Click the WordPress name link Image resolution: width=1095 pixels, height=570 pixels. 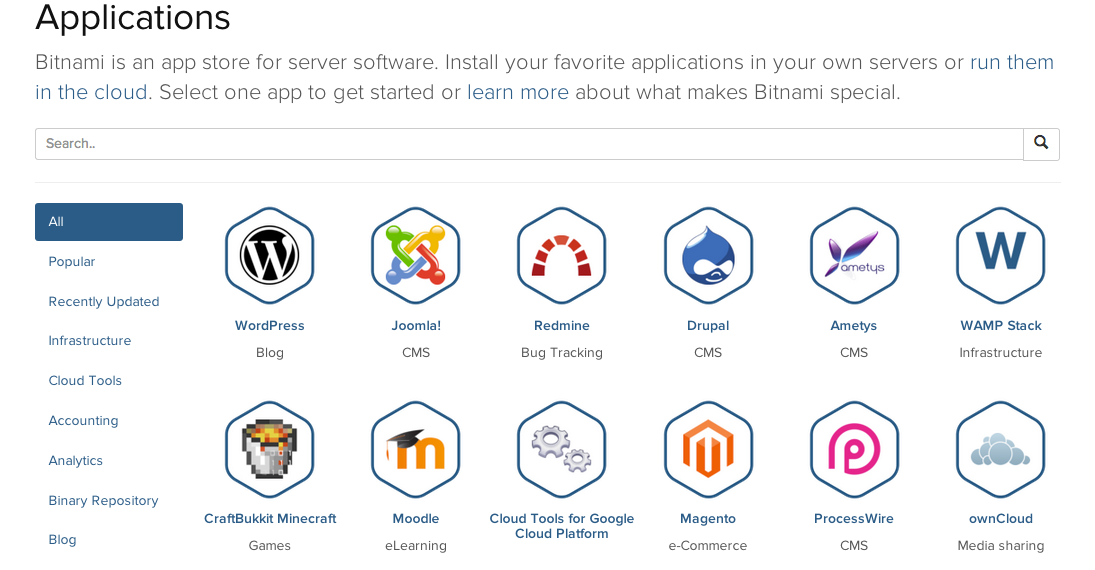[270, 326]
